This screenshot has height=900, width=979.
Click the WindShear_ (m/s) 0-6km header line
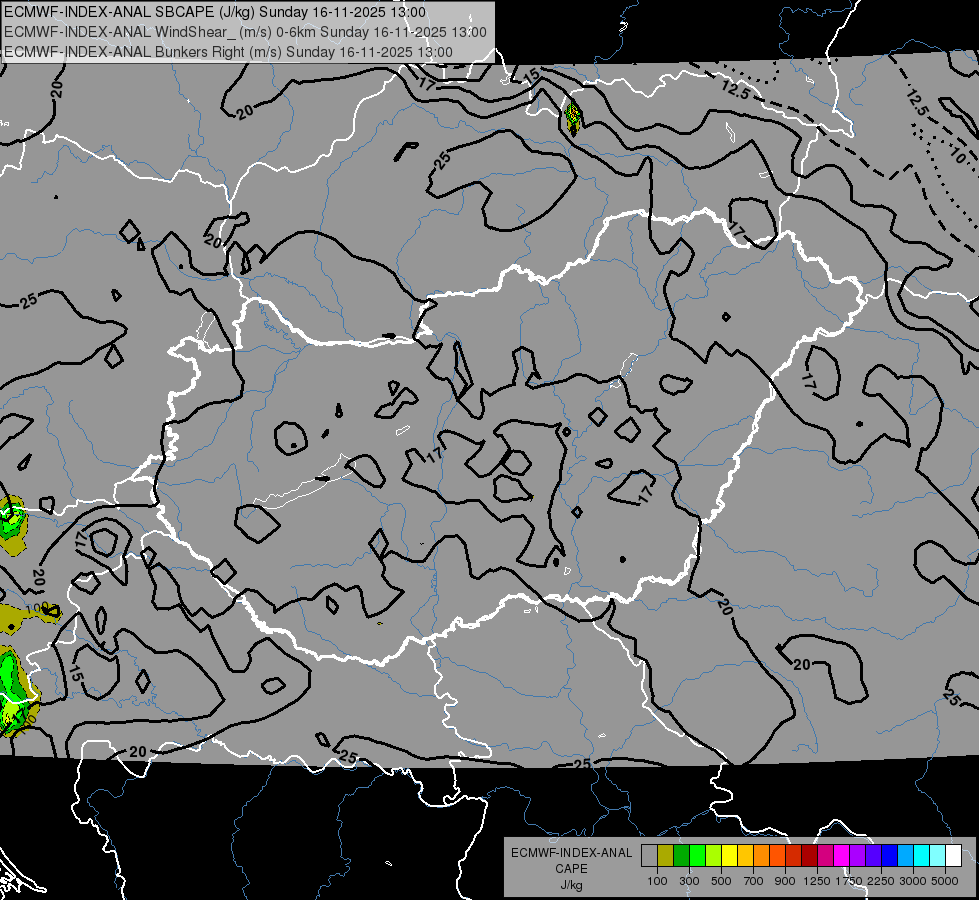click(245, 32)
